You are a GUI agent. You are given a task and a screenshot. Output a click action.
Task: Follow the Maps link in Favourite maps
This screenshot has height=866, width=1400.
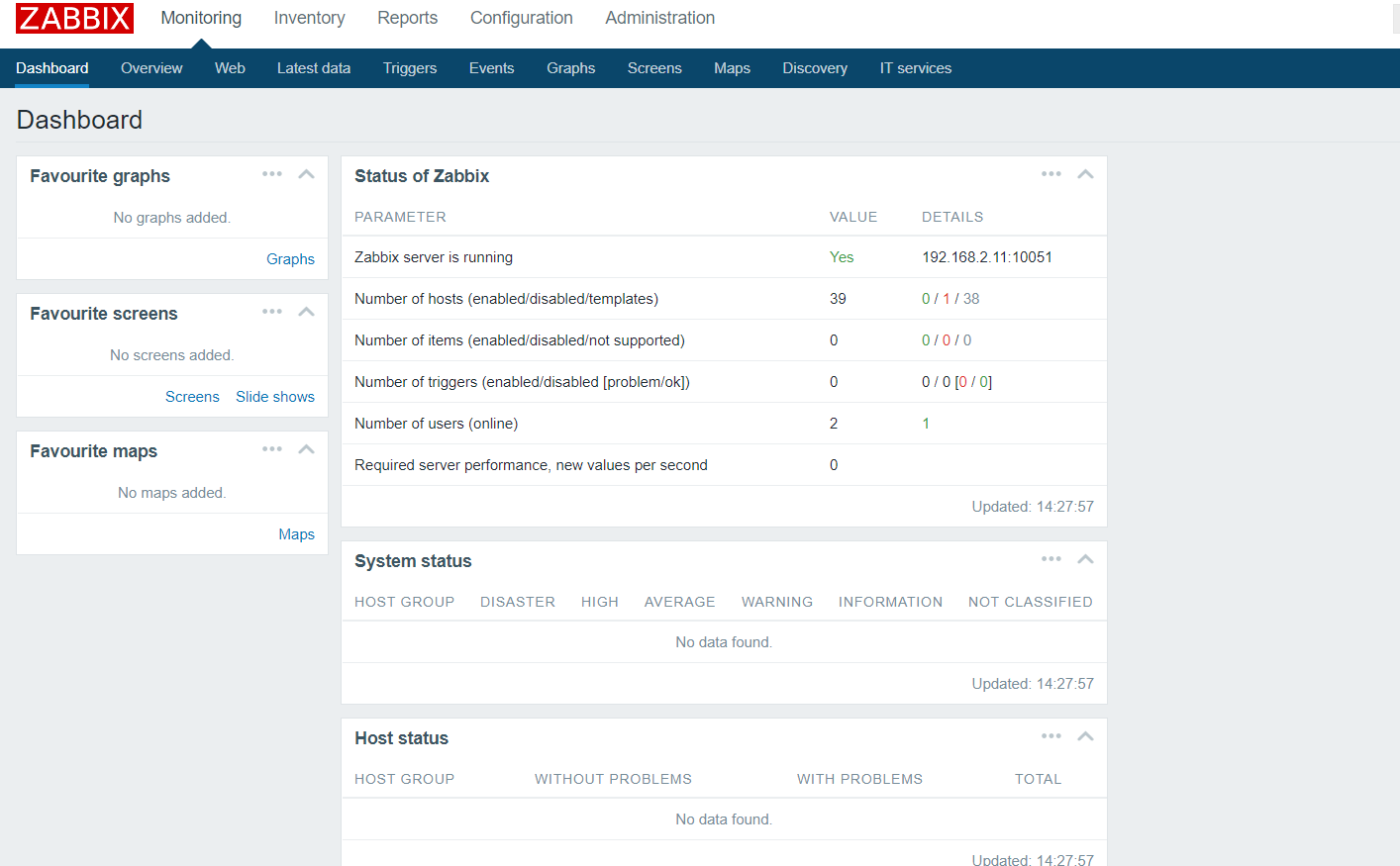296,534
